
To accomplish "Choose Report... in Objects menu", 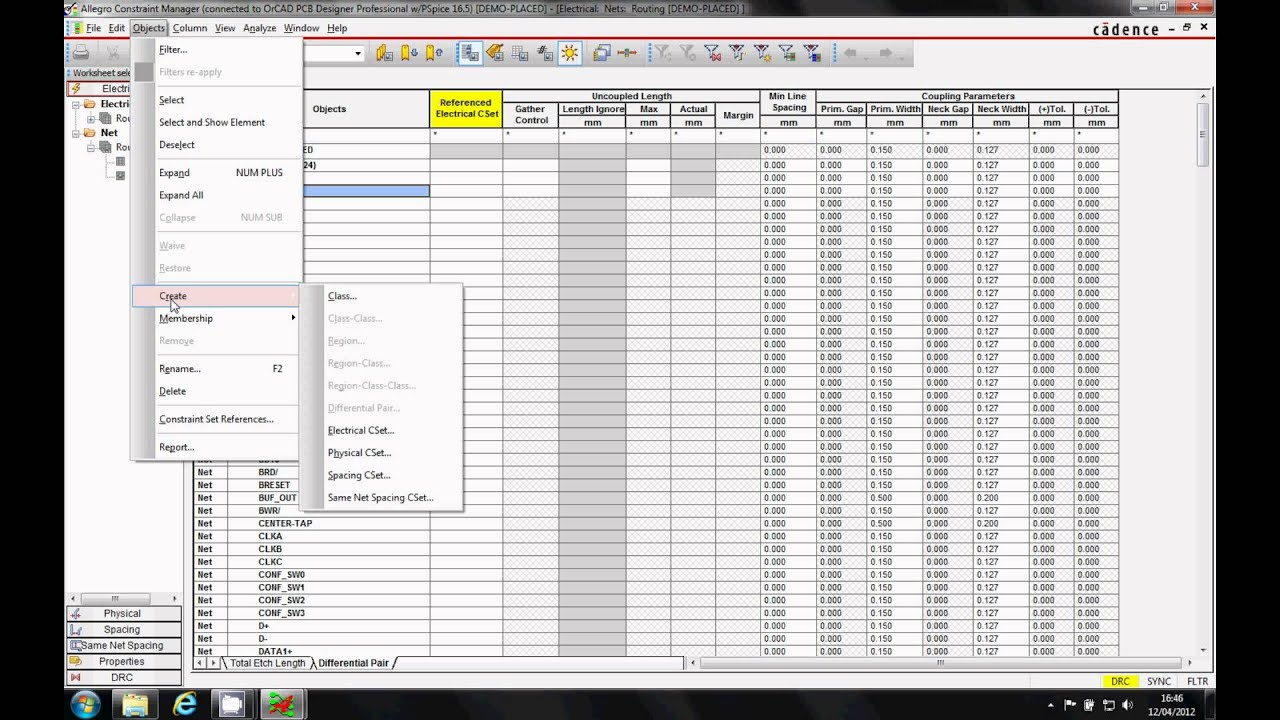I will 217,447.
